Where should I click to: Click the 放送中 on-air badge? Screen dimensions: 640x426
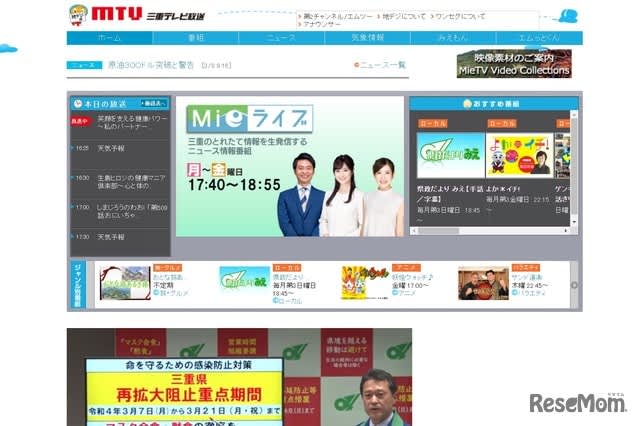[80, 121]
